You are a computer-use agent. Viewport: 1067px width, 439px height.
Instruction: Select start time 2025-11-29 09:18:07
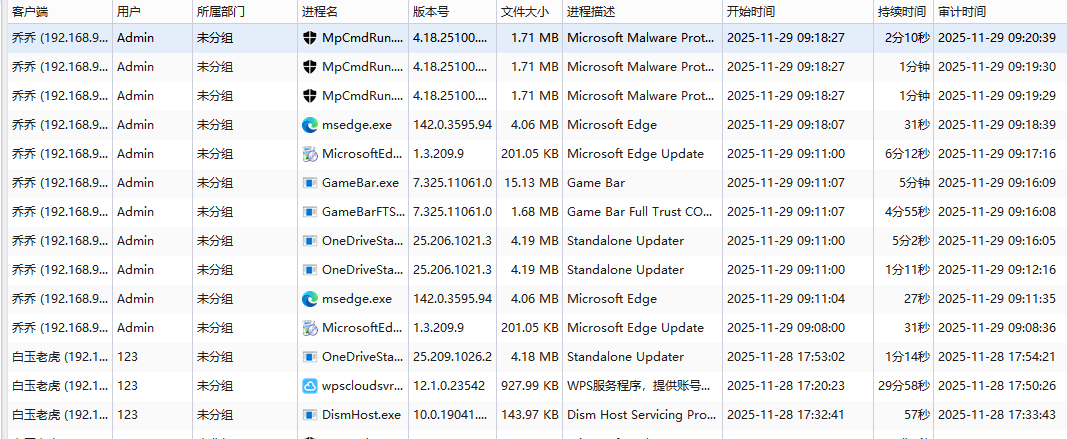(786, 125)
